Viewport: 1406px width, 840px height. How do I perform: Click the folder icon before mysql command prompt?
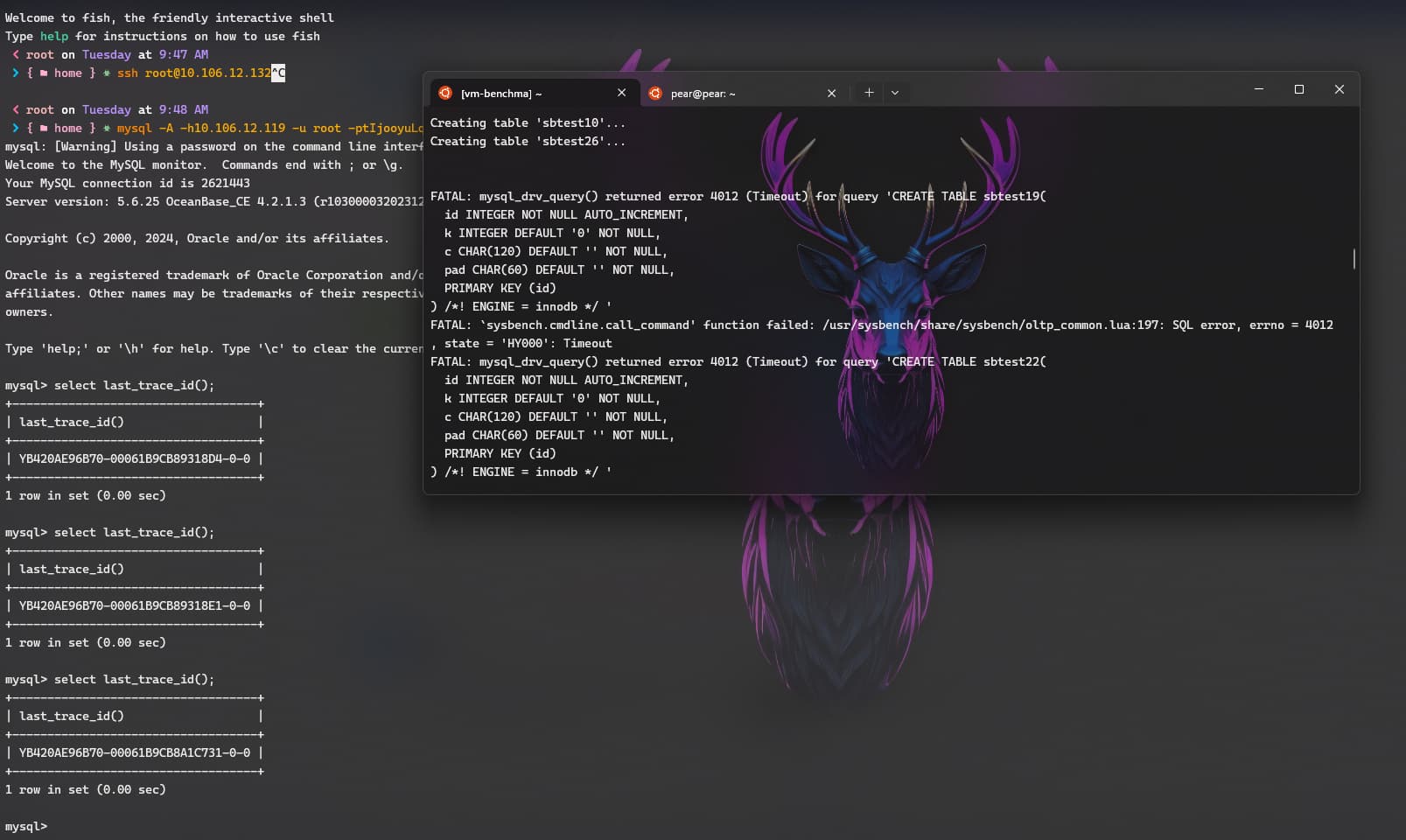coord(44,129)
